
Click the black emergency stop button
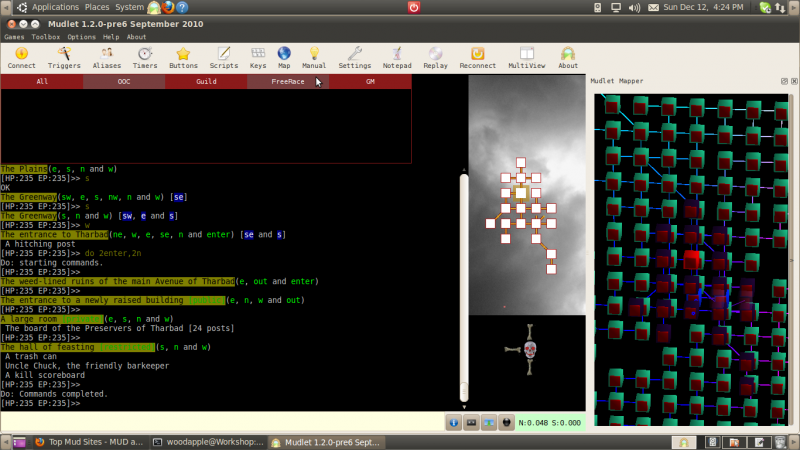tap(506, 423)
